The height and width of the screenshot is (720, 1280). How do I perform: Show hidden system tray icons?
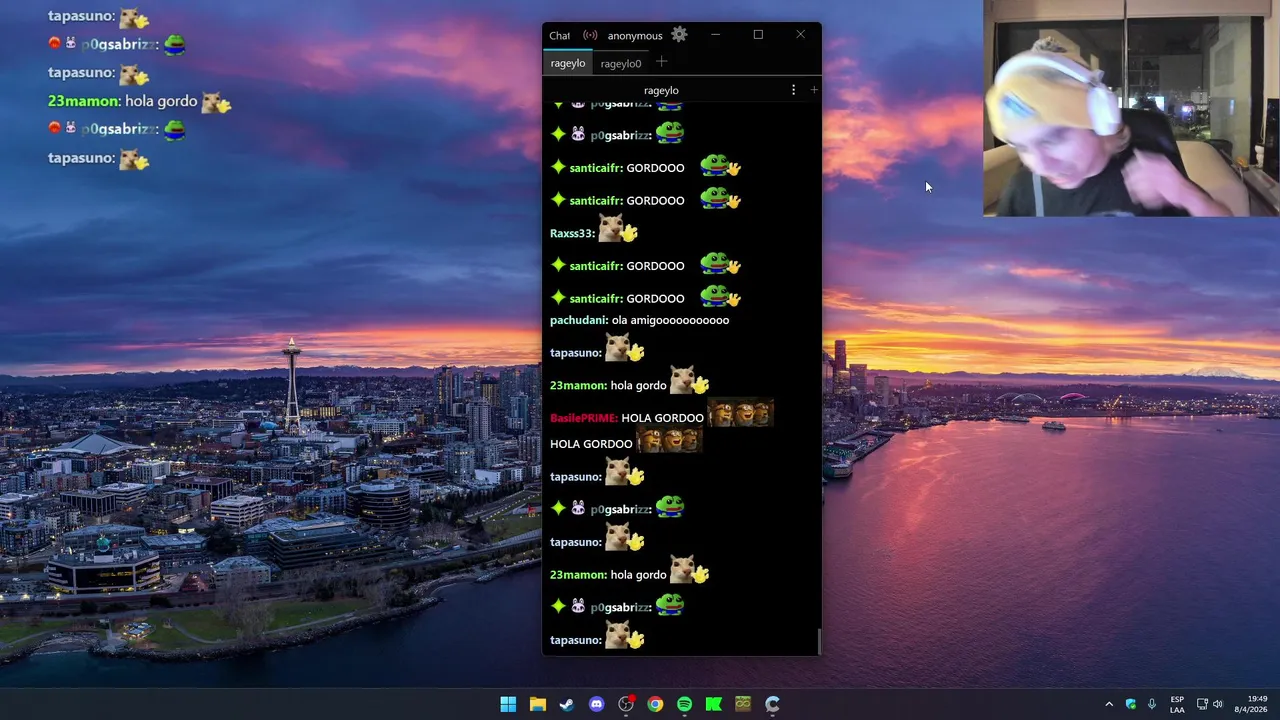coord(1108,704)
